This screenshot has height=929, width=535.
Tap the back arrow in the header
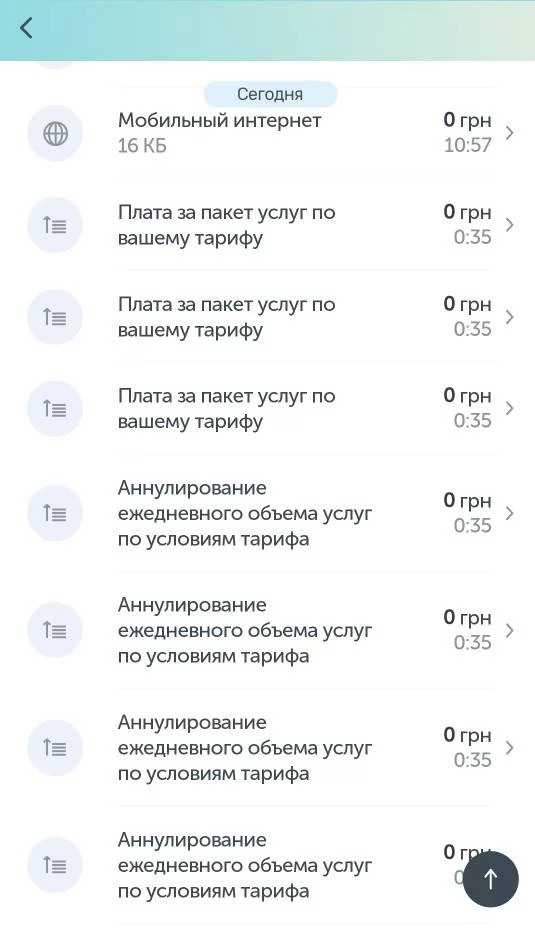point(26,28)
